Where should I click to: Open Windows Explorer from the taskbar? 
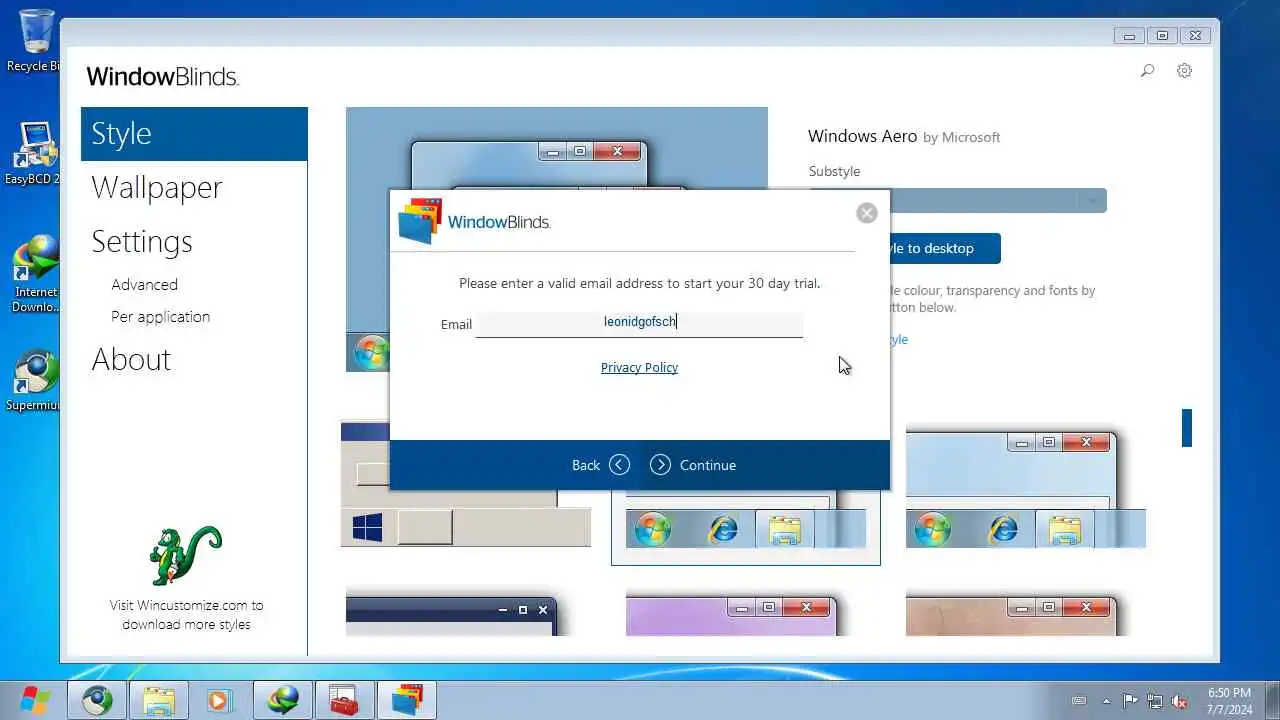tap(159, 701)
